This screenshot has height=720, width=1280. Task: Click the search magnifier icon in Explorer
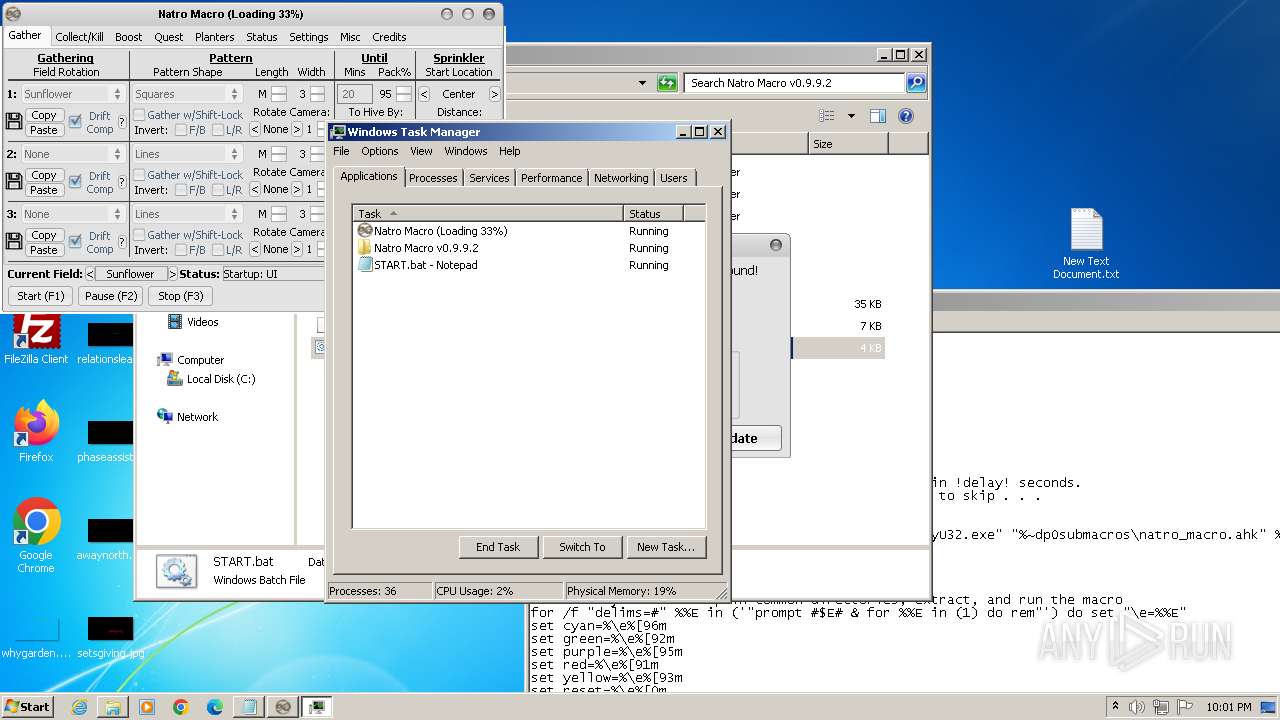click(x=915, y=83)
